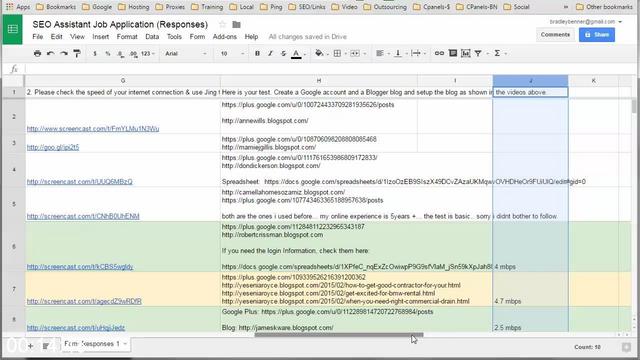This screenshot has width=640, height=360.
Task: Open the borders tool
Action: [x=337, y=53]
